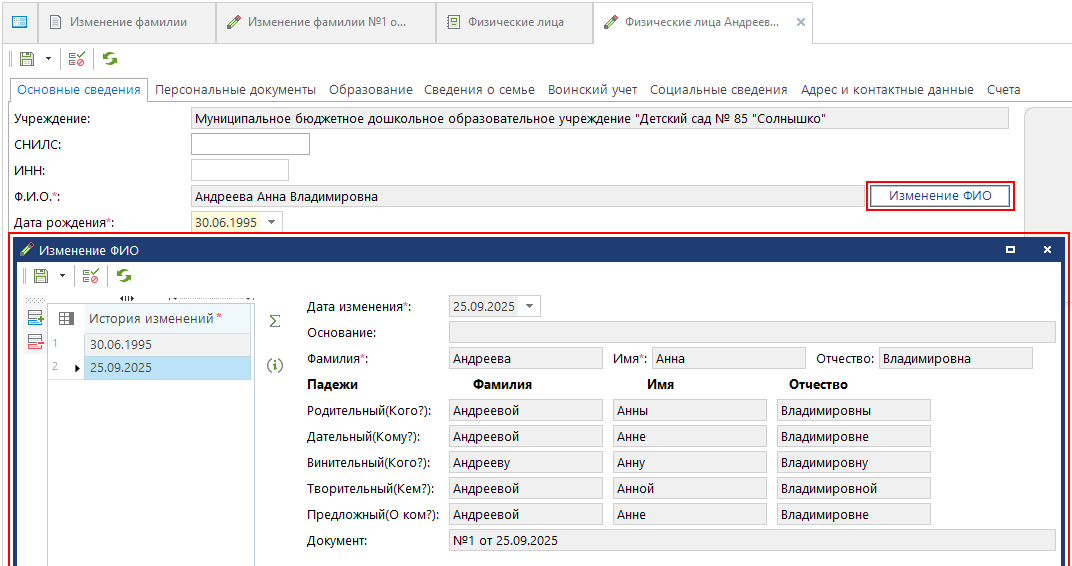The width and height of the screenshot is (1072, 566).
Task: Click the validation checklist icon in main toolbar
Action: click(x=76, y=59)
